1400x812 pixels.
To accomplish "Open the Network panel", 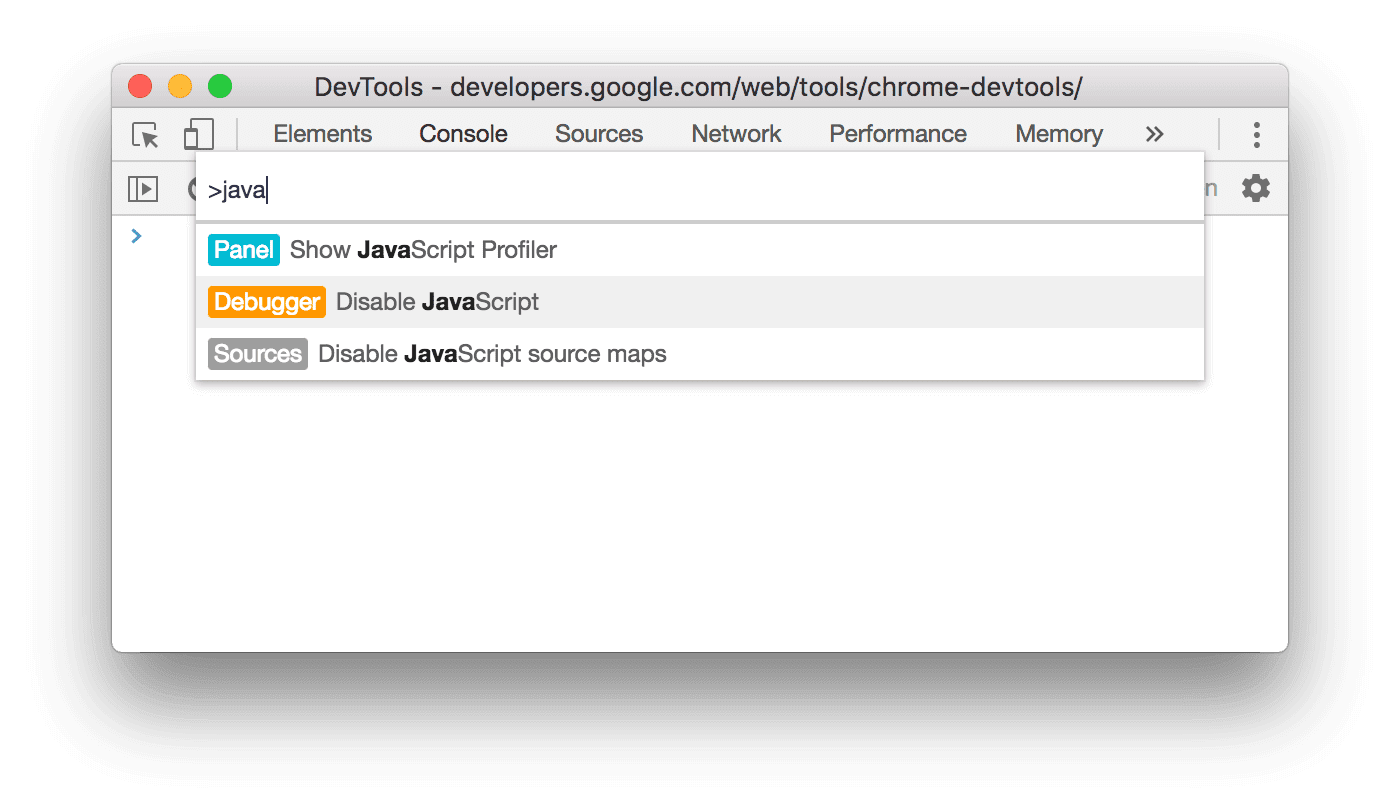I will point(735,133).
